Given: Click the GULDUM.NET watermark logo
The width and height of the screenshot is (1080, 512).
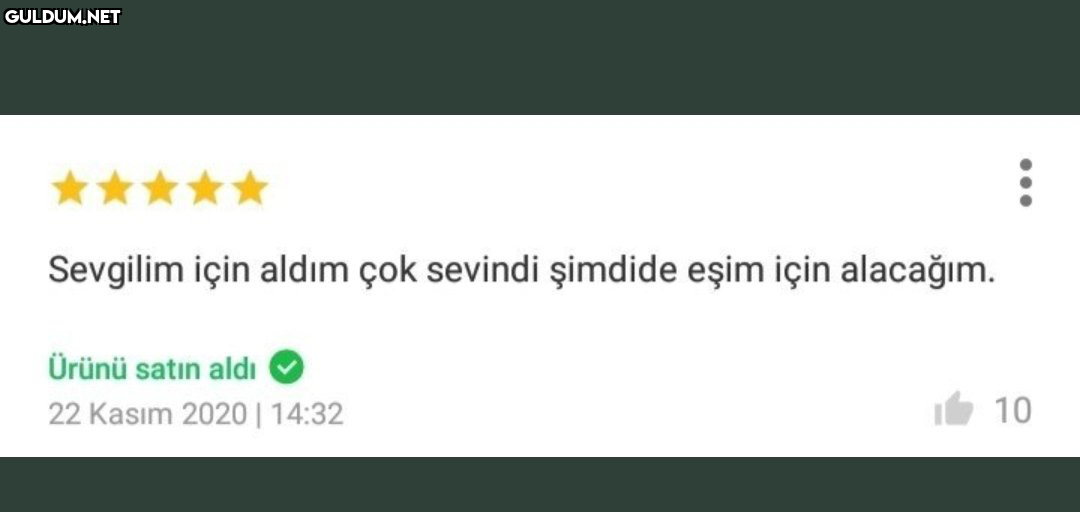Looking at the screenshot, I should (63, 17).
